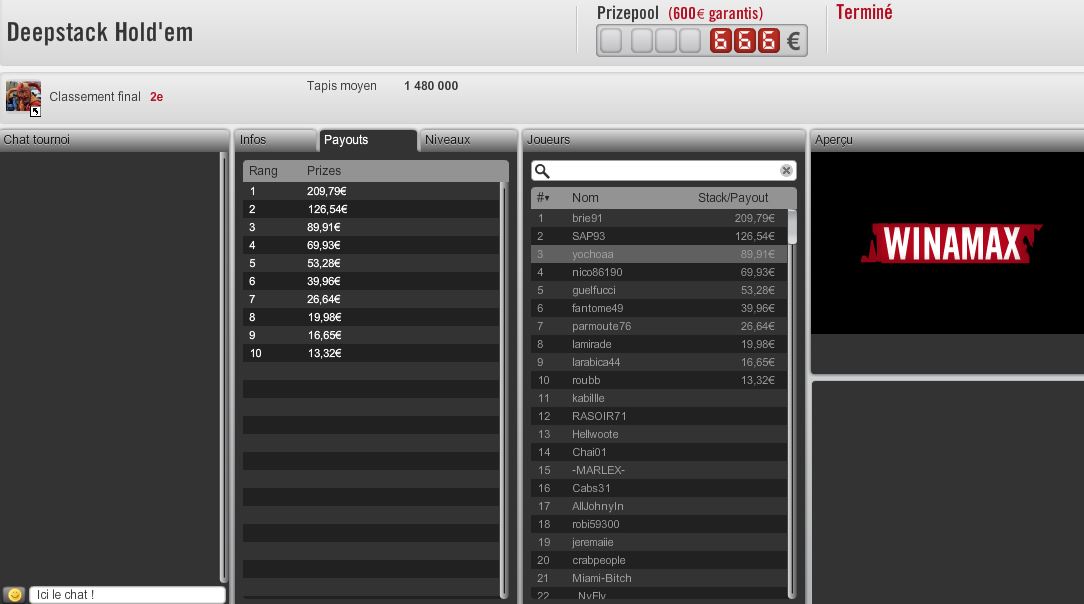Click the 126,54€ prize in Payouts table
This screenshot has height=604, width=1084.
tap(327, 209)
